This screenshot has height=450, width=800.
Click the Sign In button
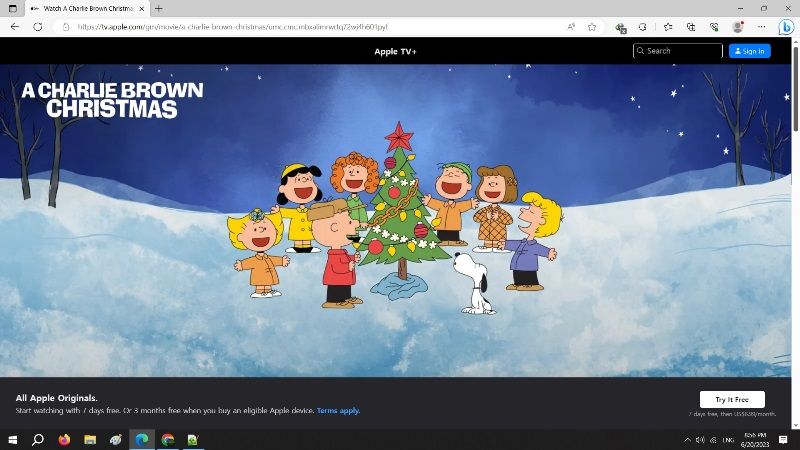(749, 51)
